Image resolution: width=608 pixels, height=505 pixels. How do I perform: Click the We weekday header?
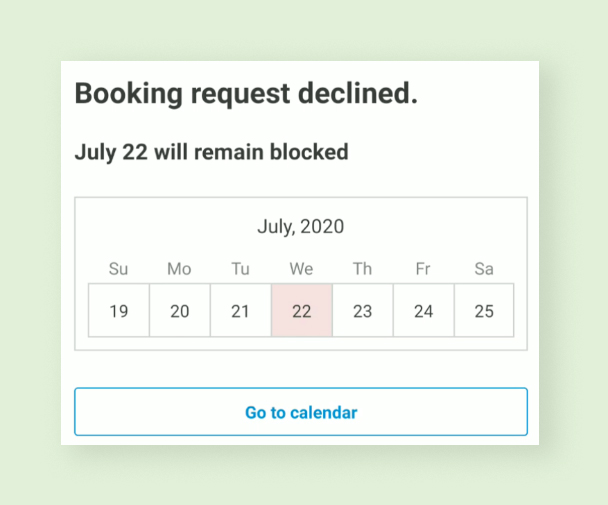pyautogui.click(x=301, y=268)
